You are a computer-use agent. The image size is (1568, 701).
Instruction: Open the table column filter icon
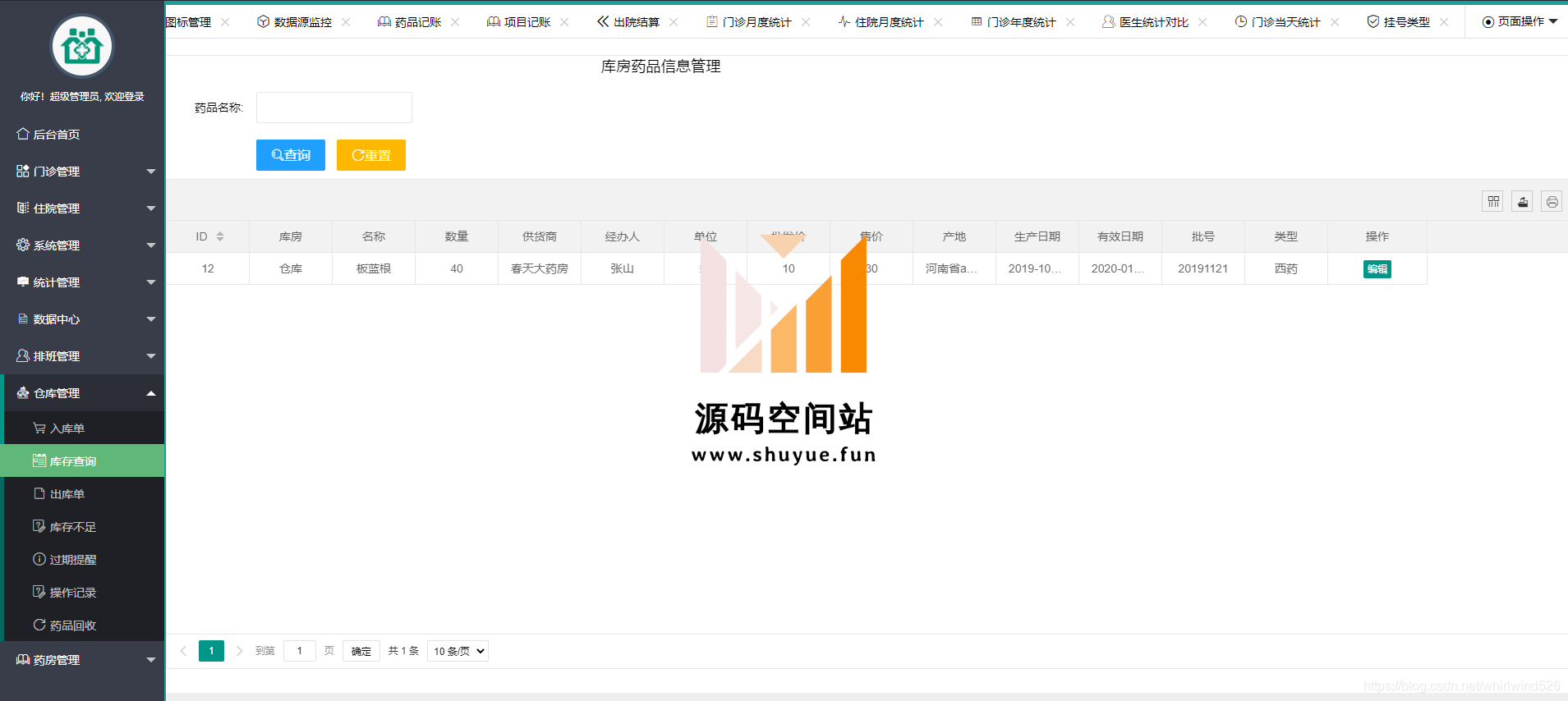pyautogui.click(x=1493, y=201)
